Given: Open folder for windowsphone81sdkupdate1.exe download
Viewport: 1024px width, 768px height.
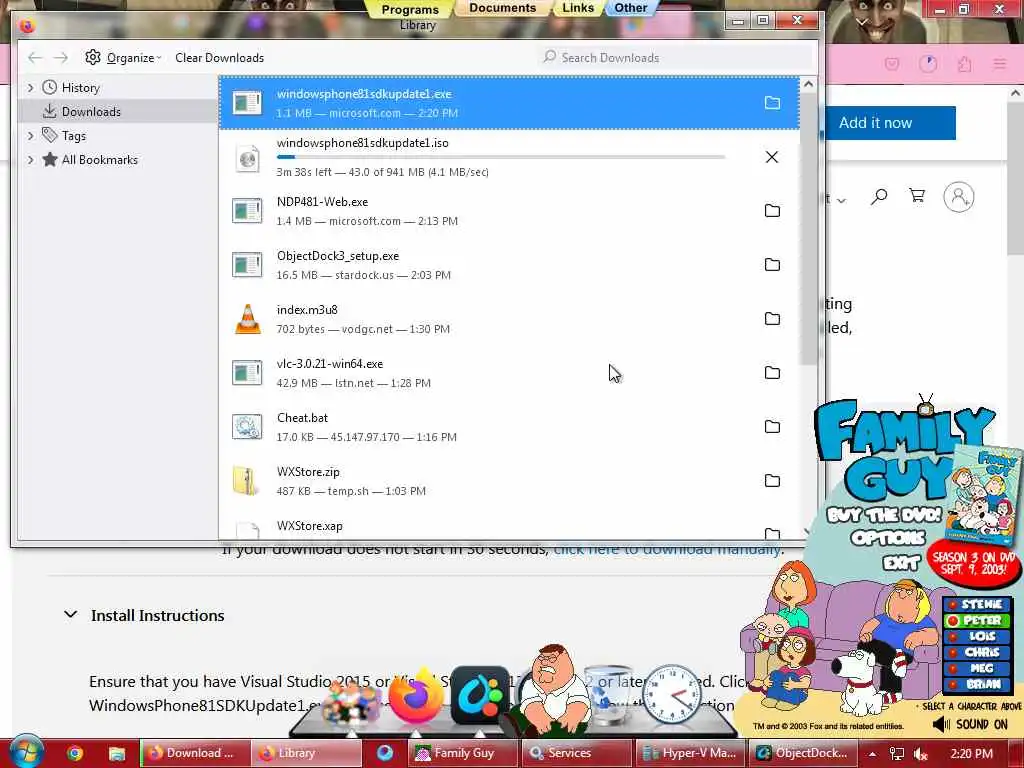Looking at the screenshot, I should 772,103.
